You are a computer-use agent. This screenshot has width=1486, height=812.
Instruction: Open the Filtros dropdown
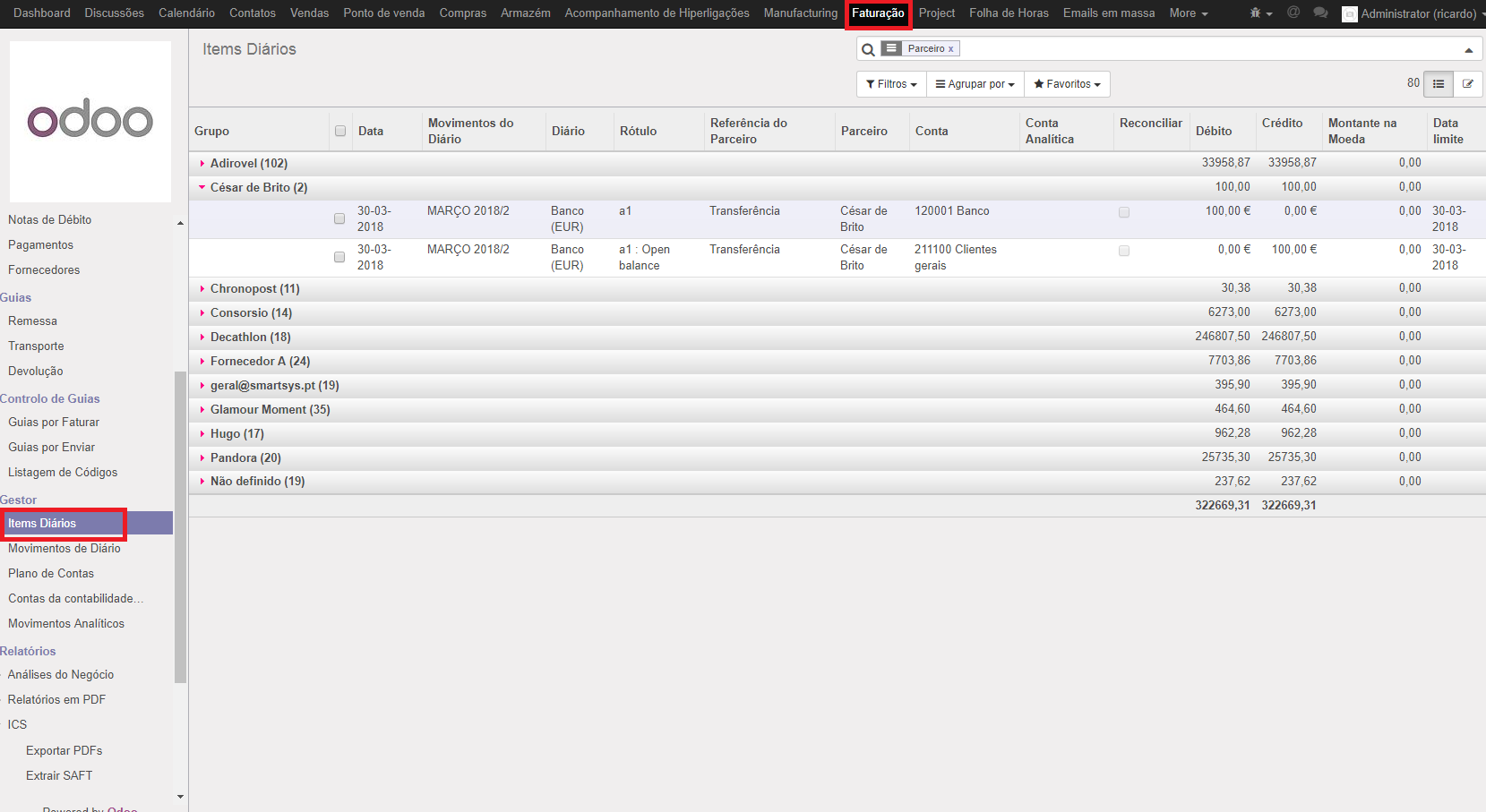click(891, 84)
